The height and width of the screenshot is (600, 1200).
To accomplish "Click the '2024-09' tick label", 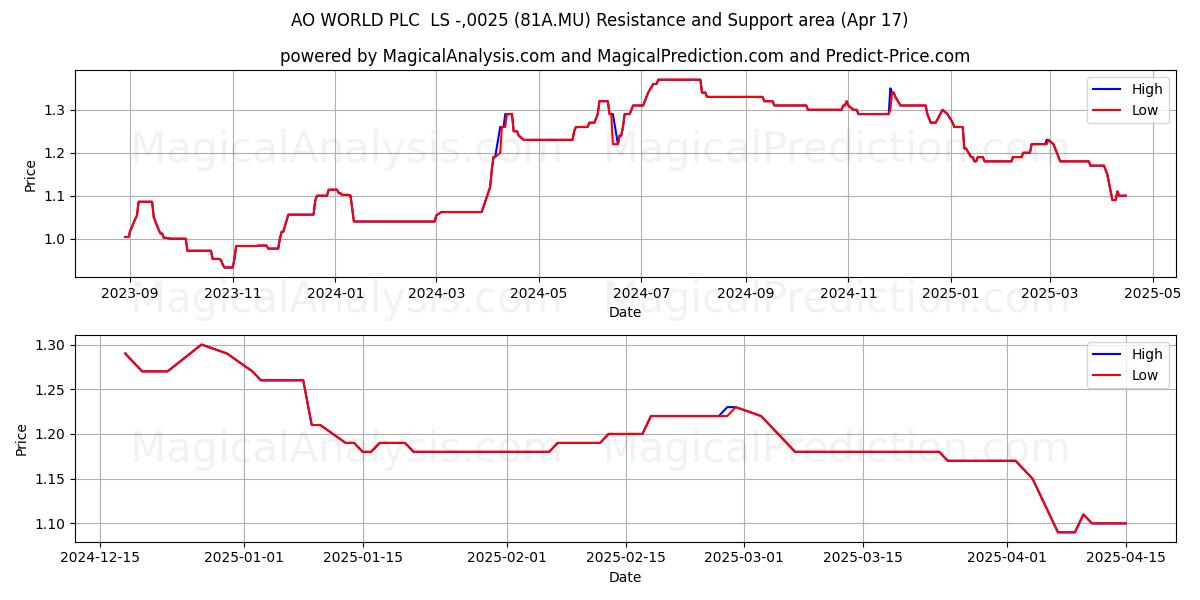I will point(746,293).
